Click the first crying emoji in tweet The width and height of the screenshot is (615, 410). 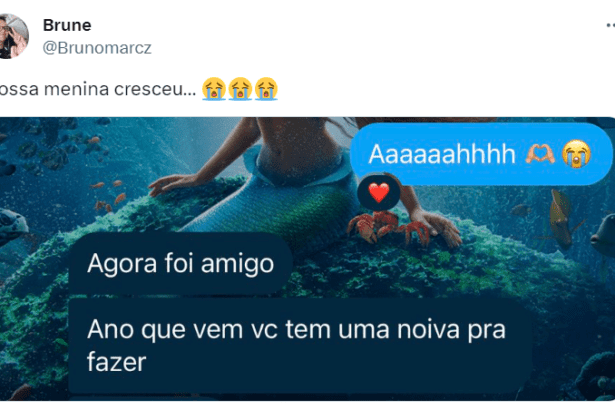[x=214, y=89]
